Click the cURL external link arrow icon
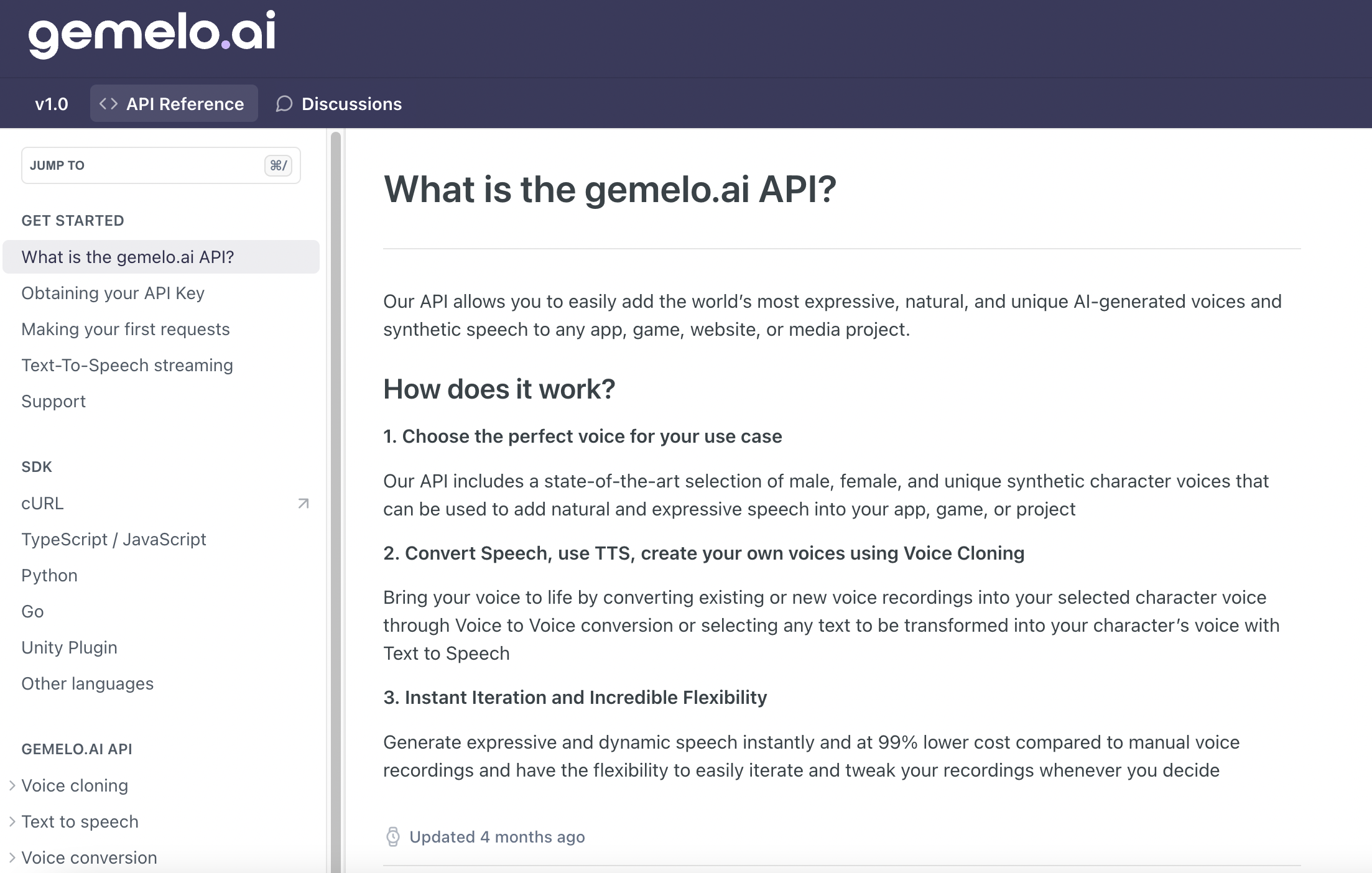1372x873 pixels. tap(304, 504)
